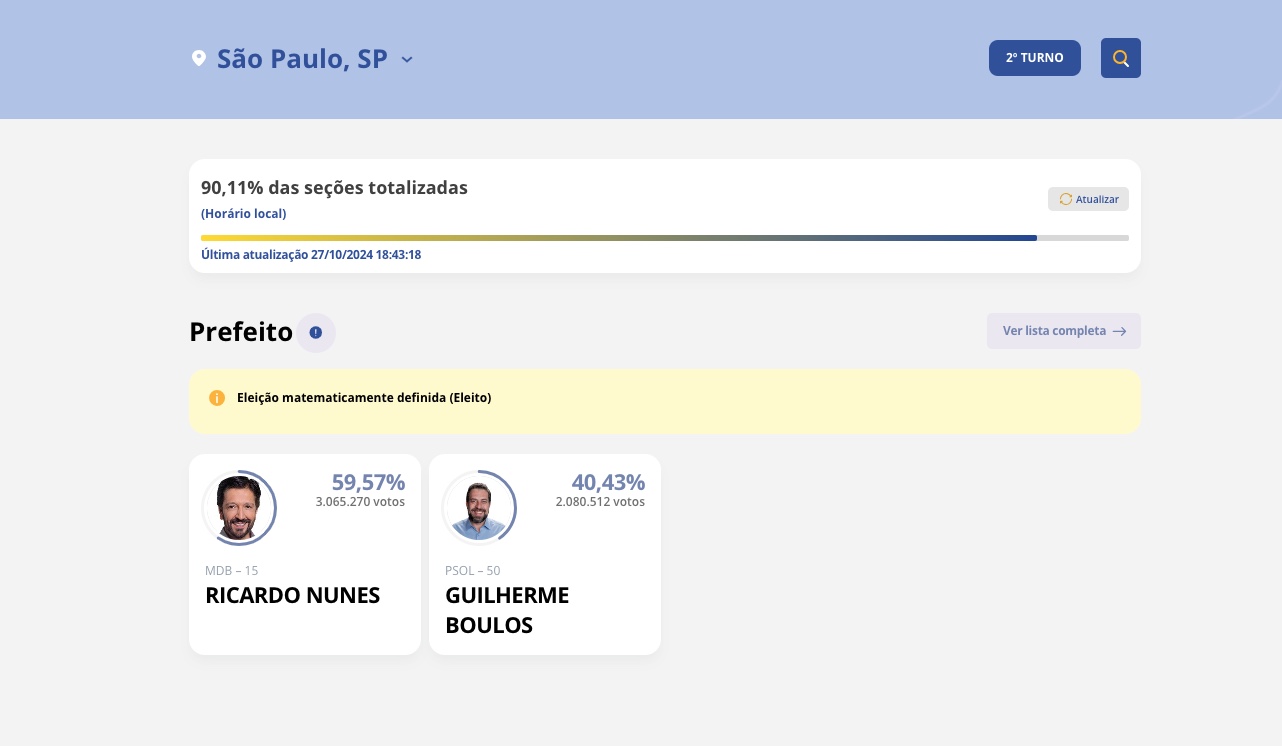Click Guilherme Boulos's candidate photo

click(x=479, y=508)
